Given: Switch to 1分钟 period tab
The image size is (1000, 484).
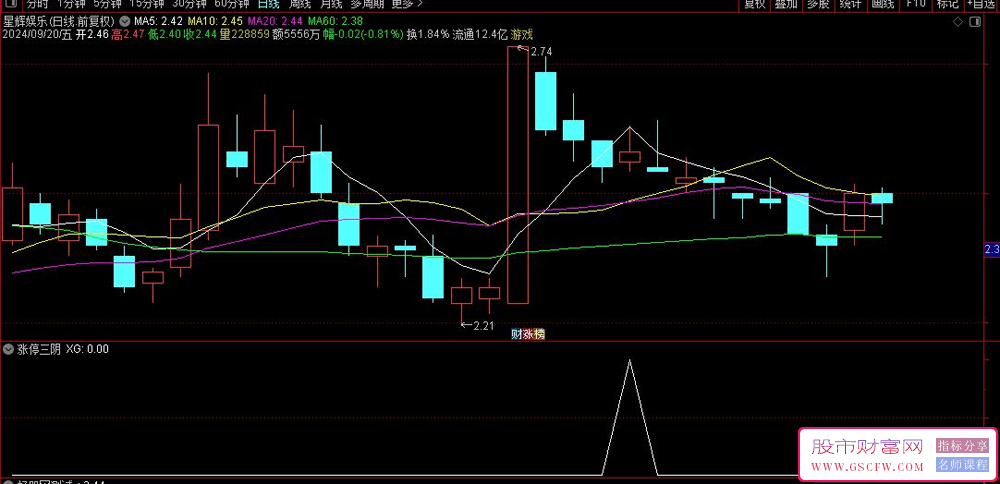Looking at the screenshot, I should pos(70,4).
